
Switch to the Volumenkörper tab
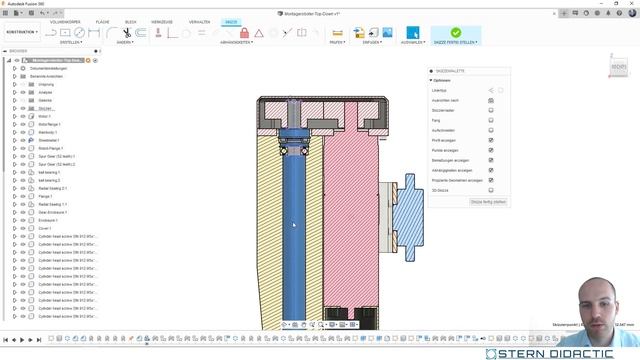pos(65,22)
